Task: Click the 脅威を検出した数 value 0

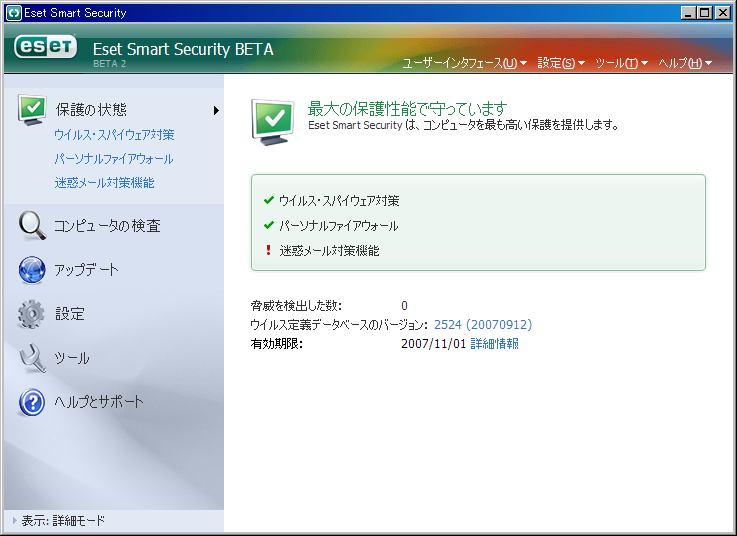Action: (x=404, y=306)
